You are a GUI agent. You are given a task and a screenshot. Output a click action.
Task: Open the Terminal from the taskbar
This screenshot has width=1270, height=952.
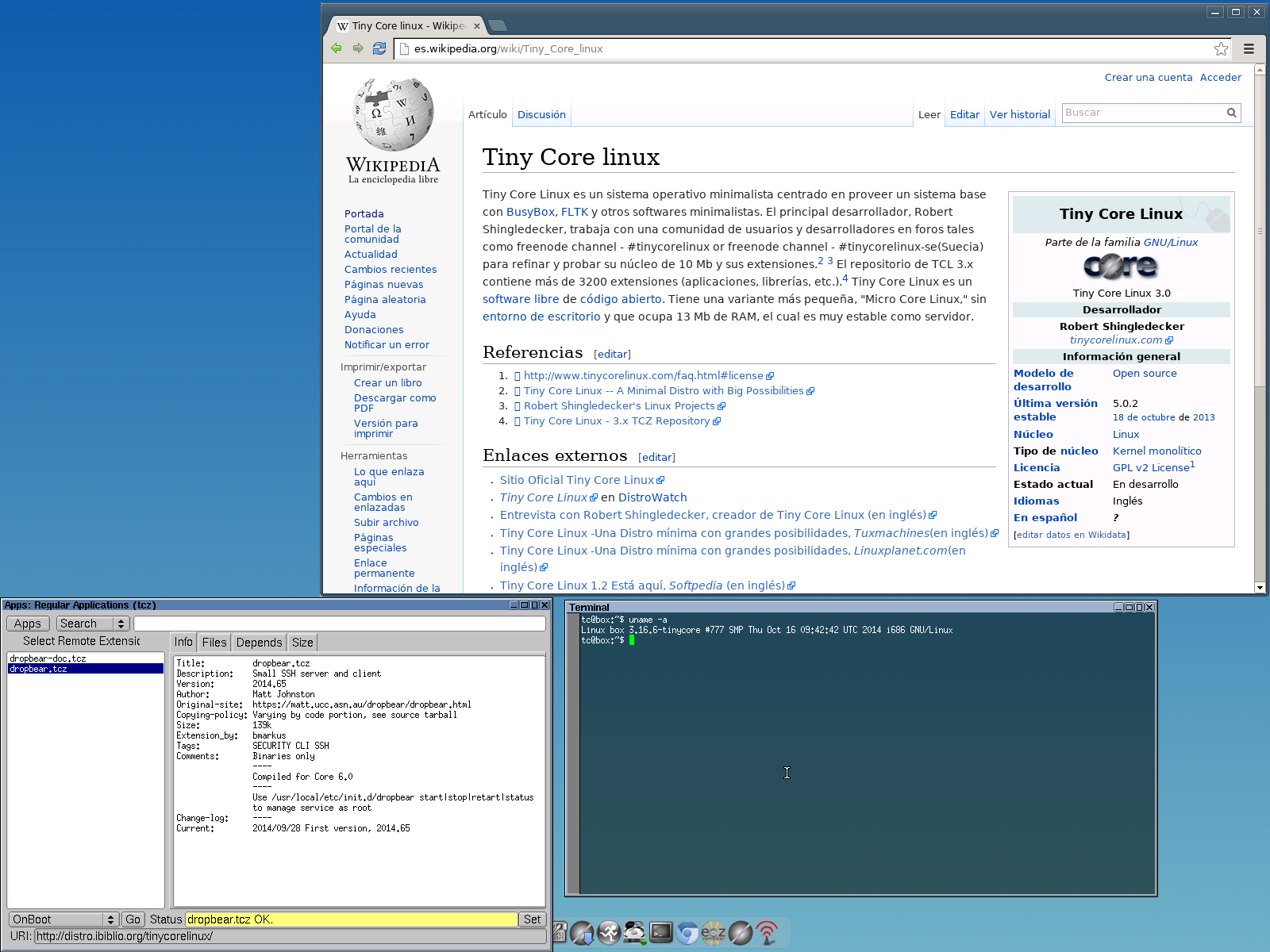(660, 932)
